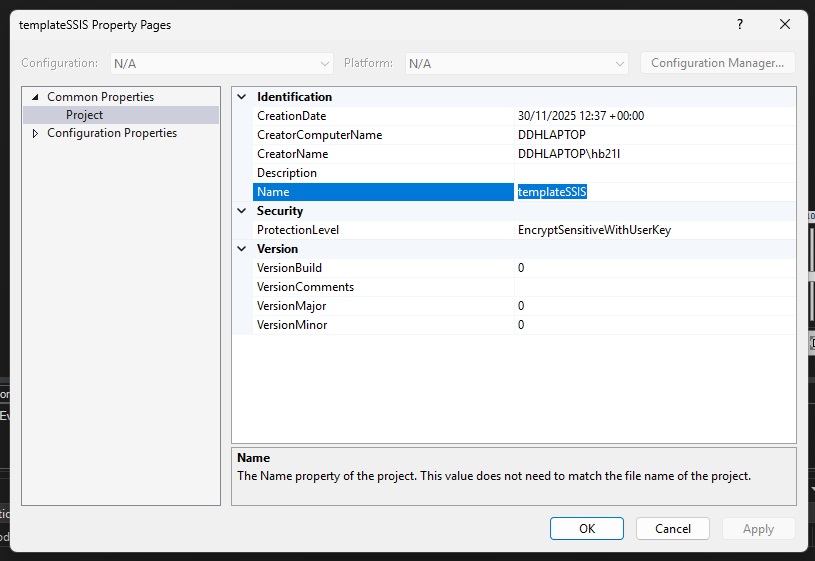The height and width of the screenshot is (561, 815).
Task: Click the CreatorComputerName property row
Action: [x=319, y=135]
